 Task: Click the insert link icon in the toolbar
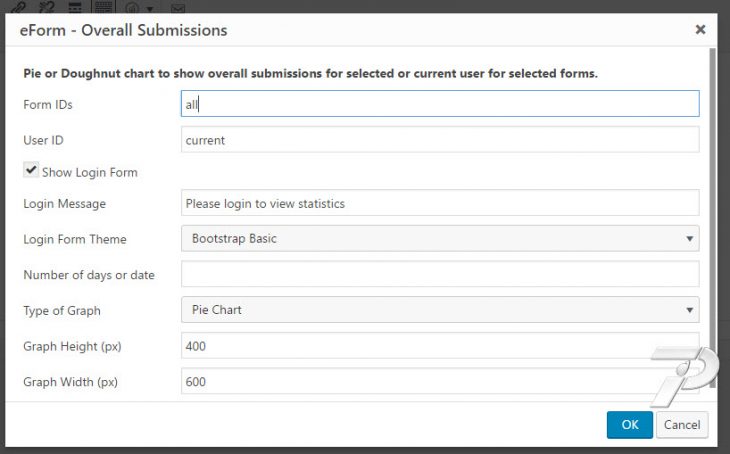19,7
